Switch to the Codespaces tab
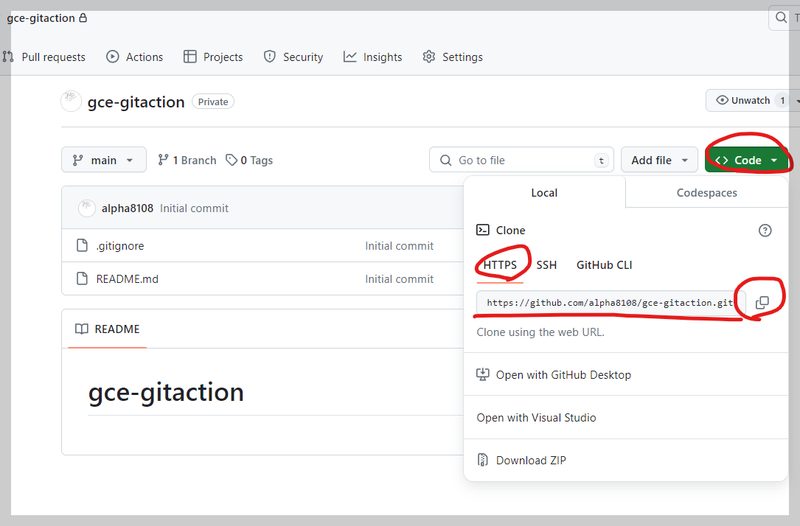Viewport: 800px width, 526px height. tap(707, 193)
